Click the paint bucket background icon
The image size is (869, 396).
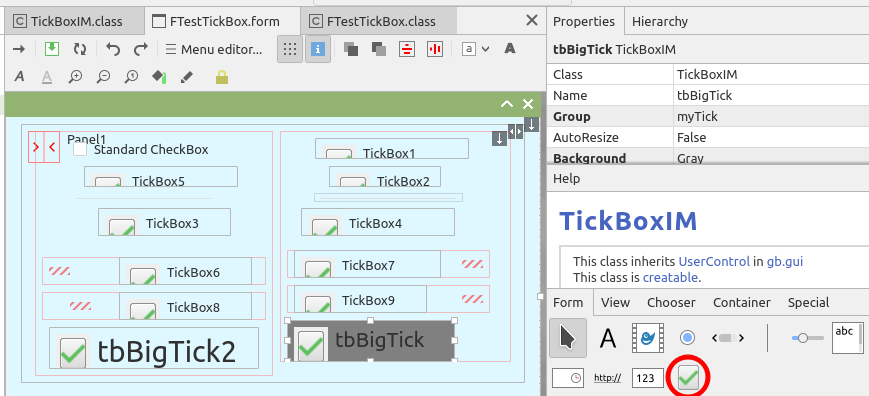[x=159, y=77]
